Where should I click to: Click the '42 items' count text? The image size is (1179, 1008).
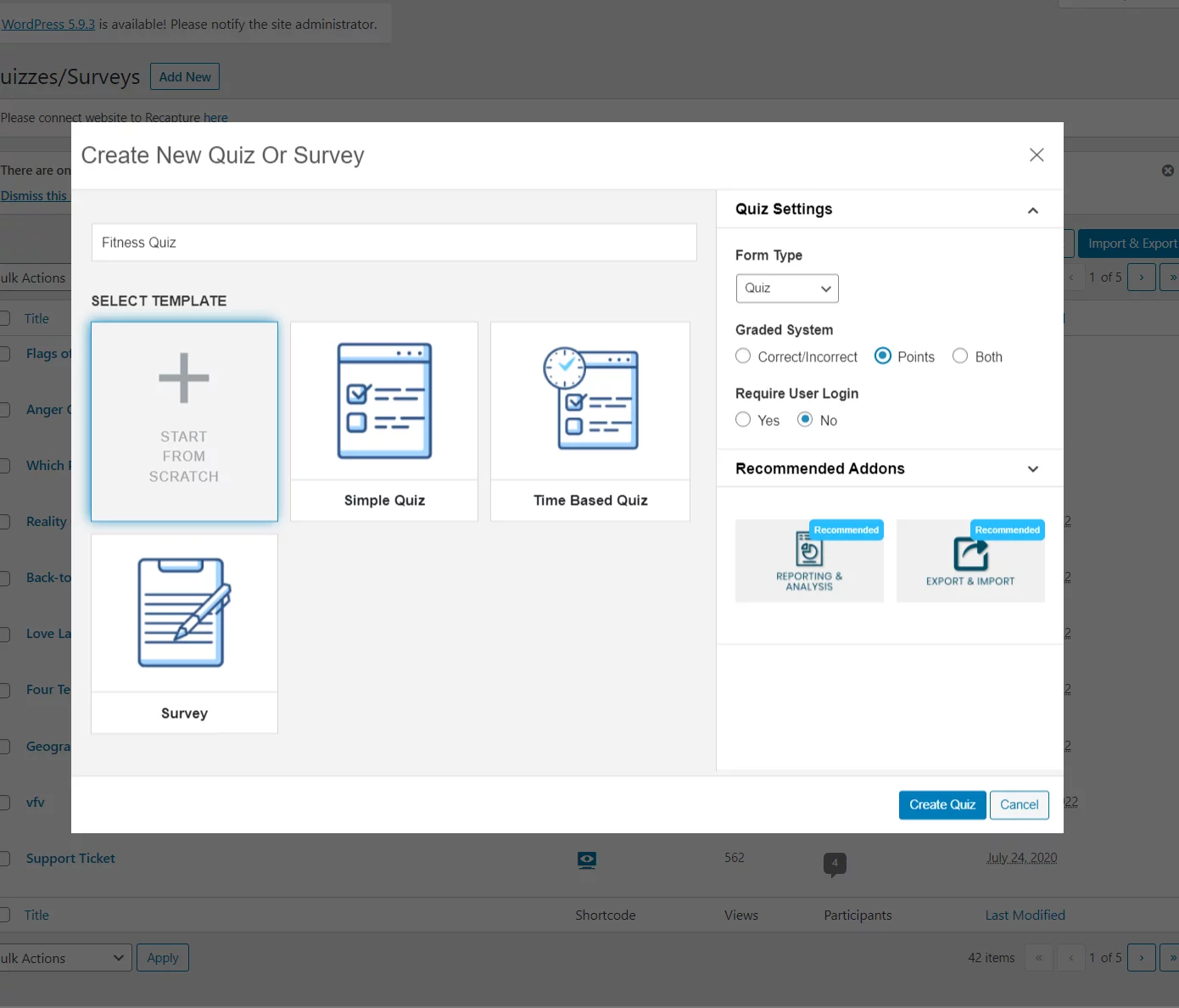click(992, 958)
